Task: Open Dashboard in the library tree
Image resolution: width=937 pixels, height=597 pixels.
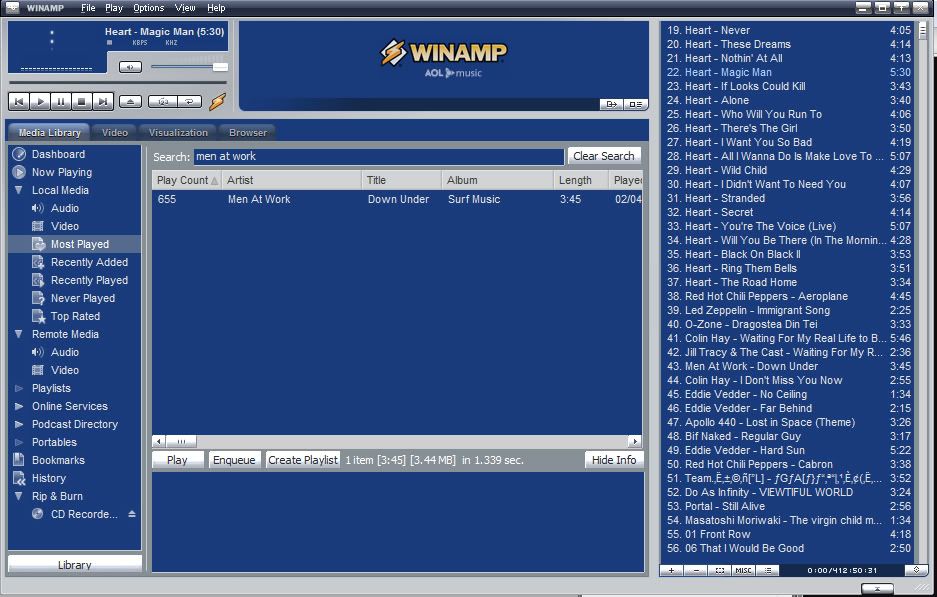Action: point(58,154)
